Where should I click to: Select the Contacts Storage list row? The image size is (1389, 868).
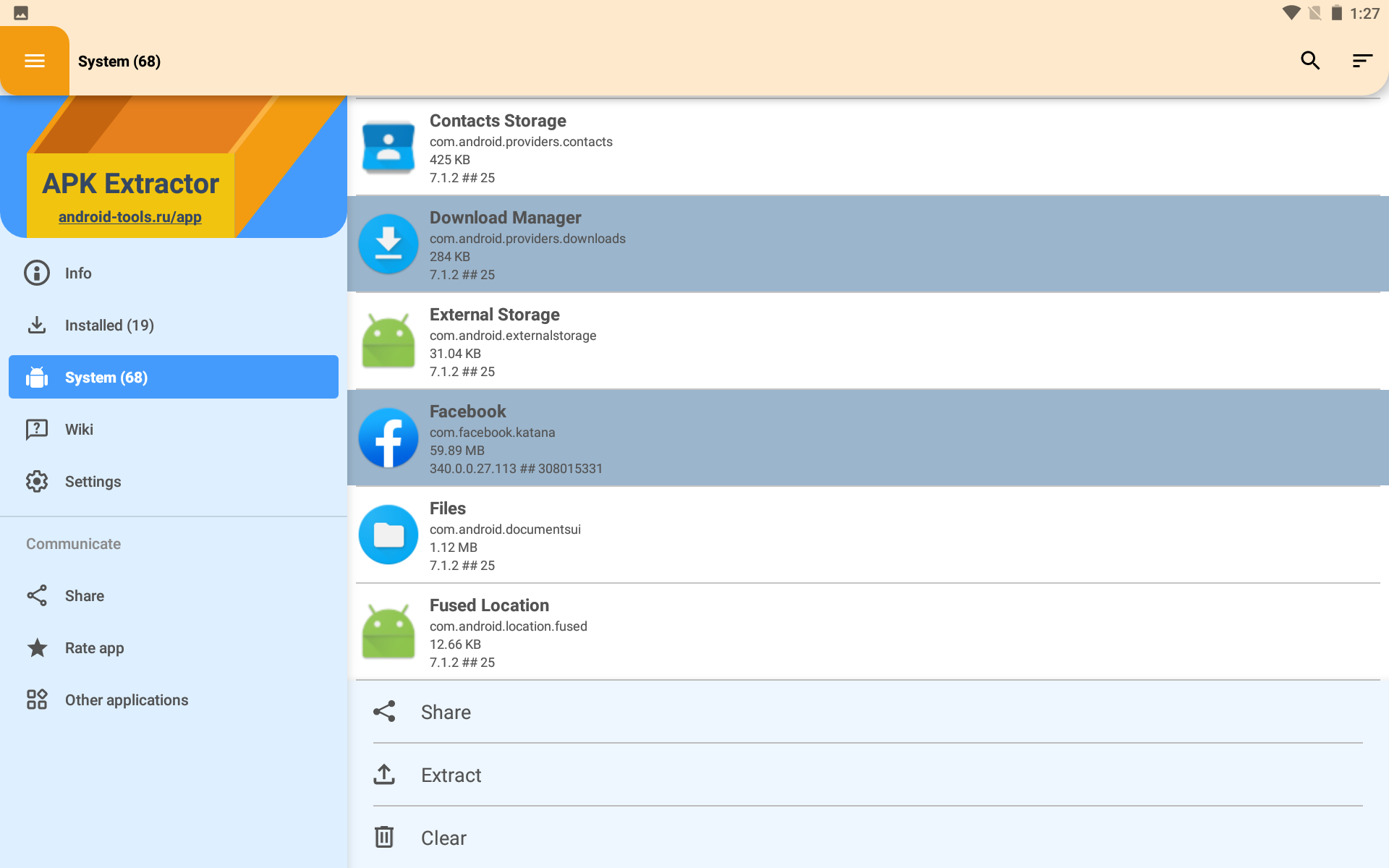[x=868, y=148]
